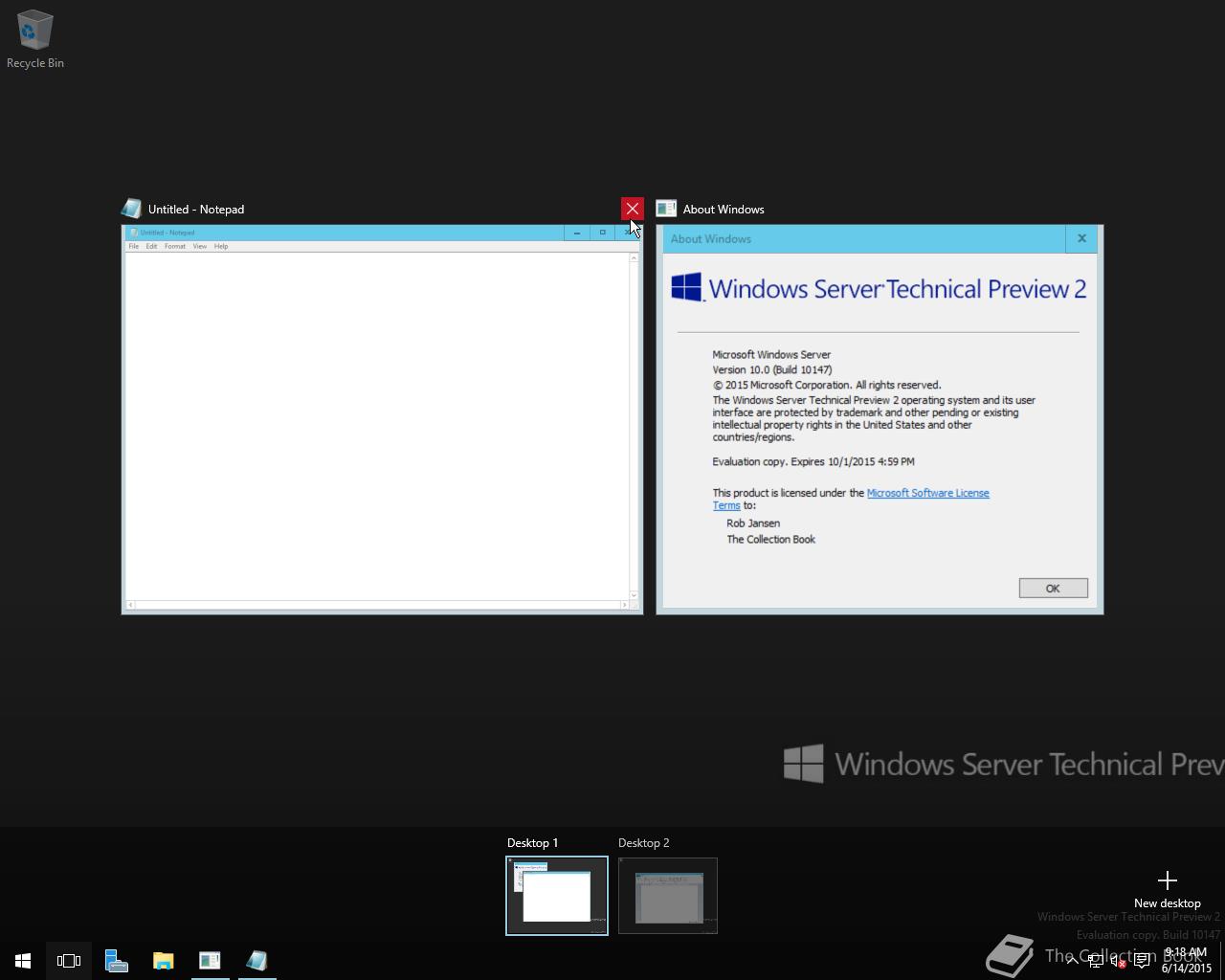The image size is (1225, 980).
Task: Click the Help menu in Notepad preview
Action: [x=221, y=246]
